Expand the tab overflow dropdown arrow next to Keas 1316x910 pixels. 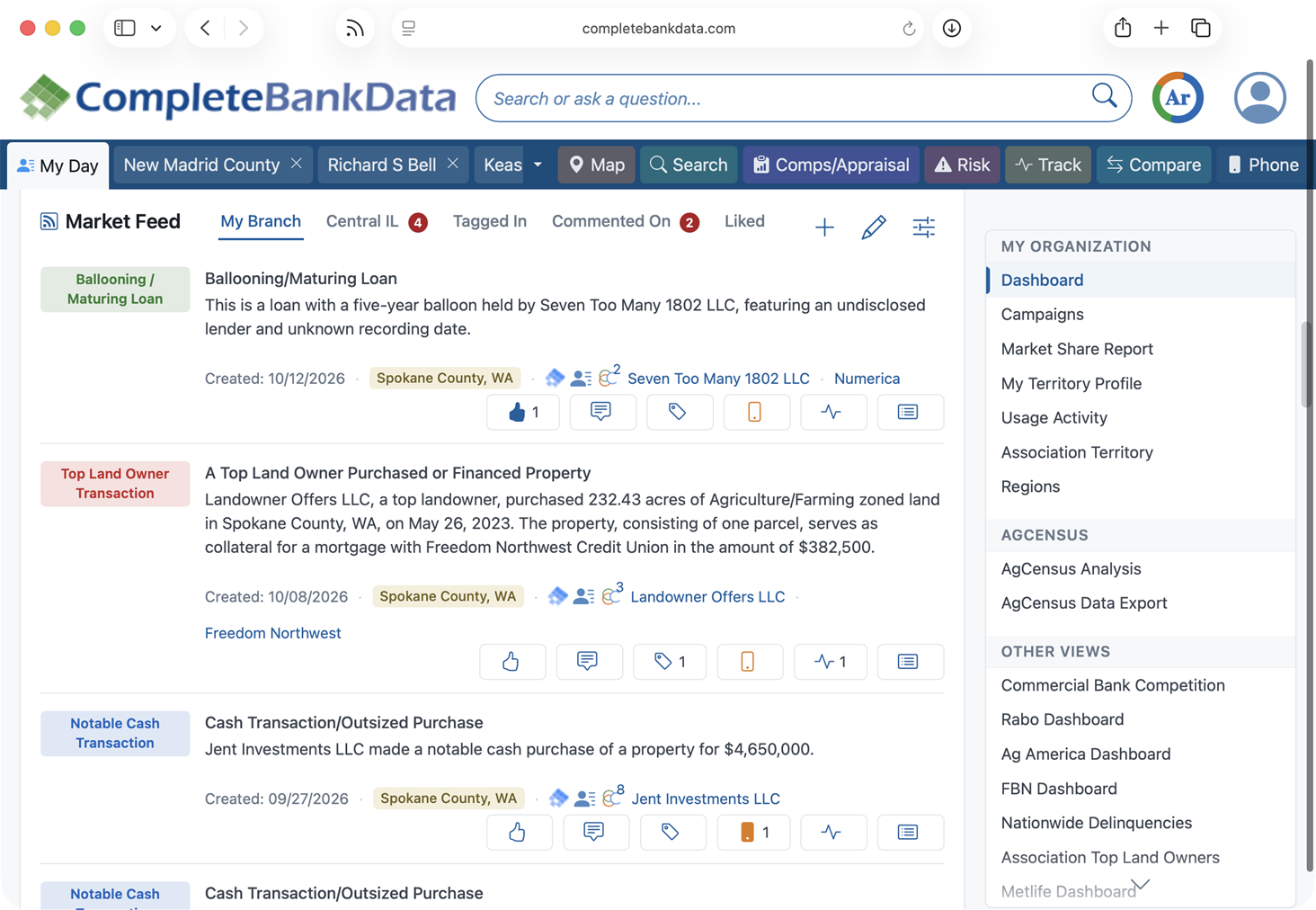coord(538,165)
